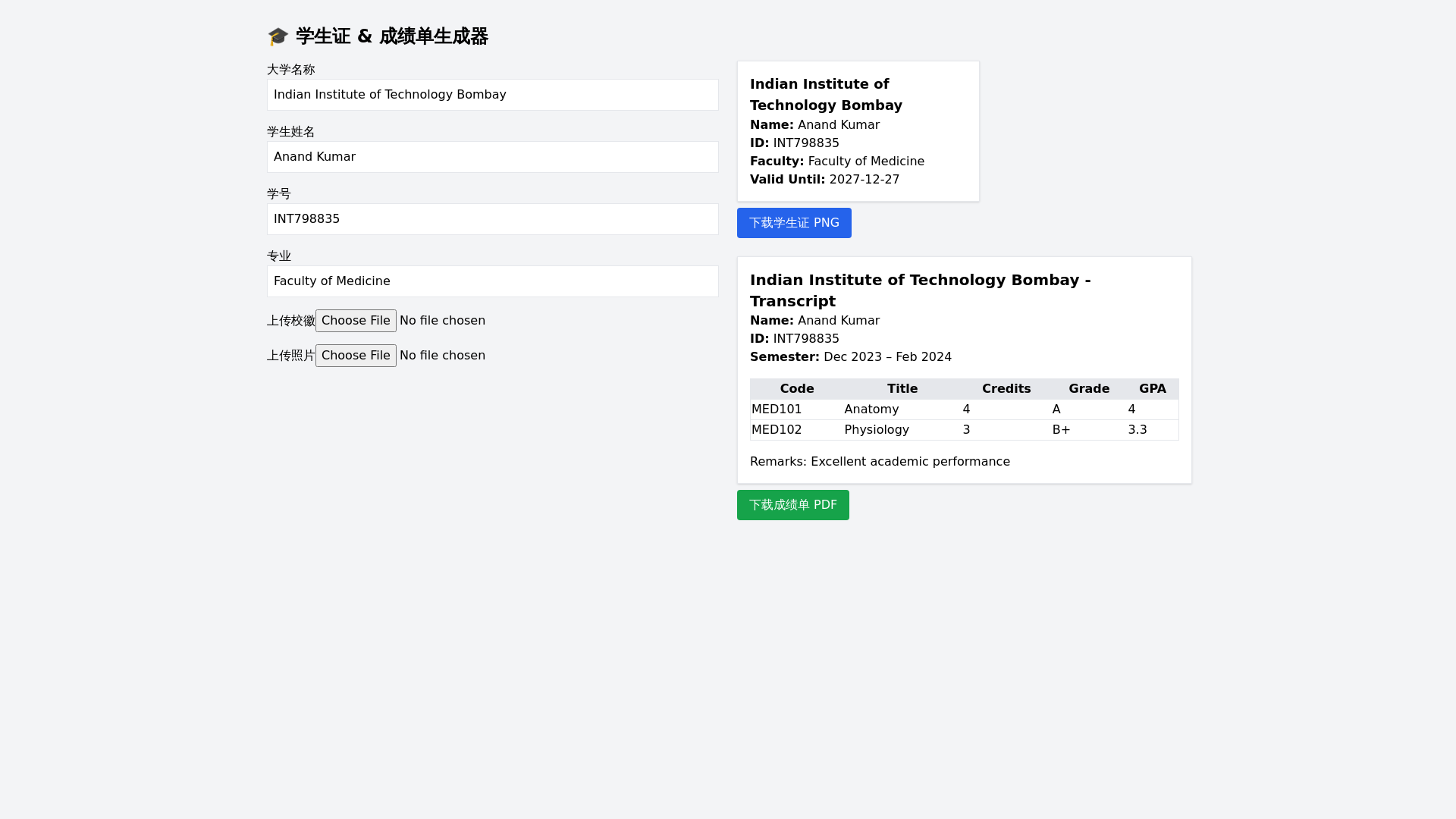
Task: Click the grade A cell
Action: [1089, 409]
